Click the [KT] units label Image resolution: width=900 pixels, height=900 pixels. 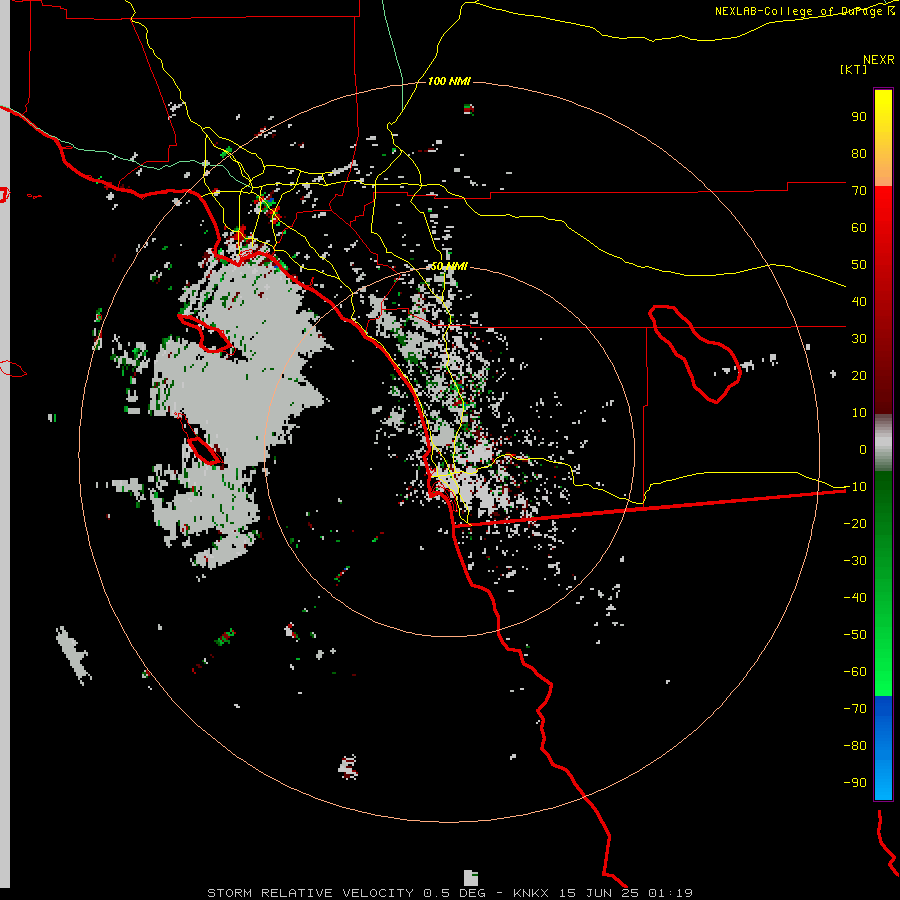coord(854,69)
